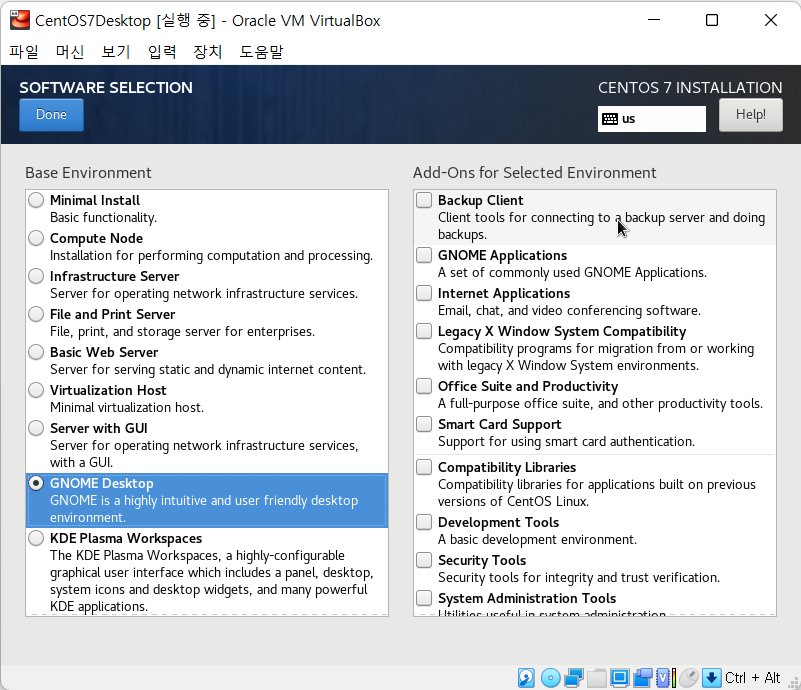Open the 장치 (Devices) menu
The width and height of the screenshot is (801, 690).
[x=207, y=52]
